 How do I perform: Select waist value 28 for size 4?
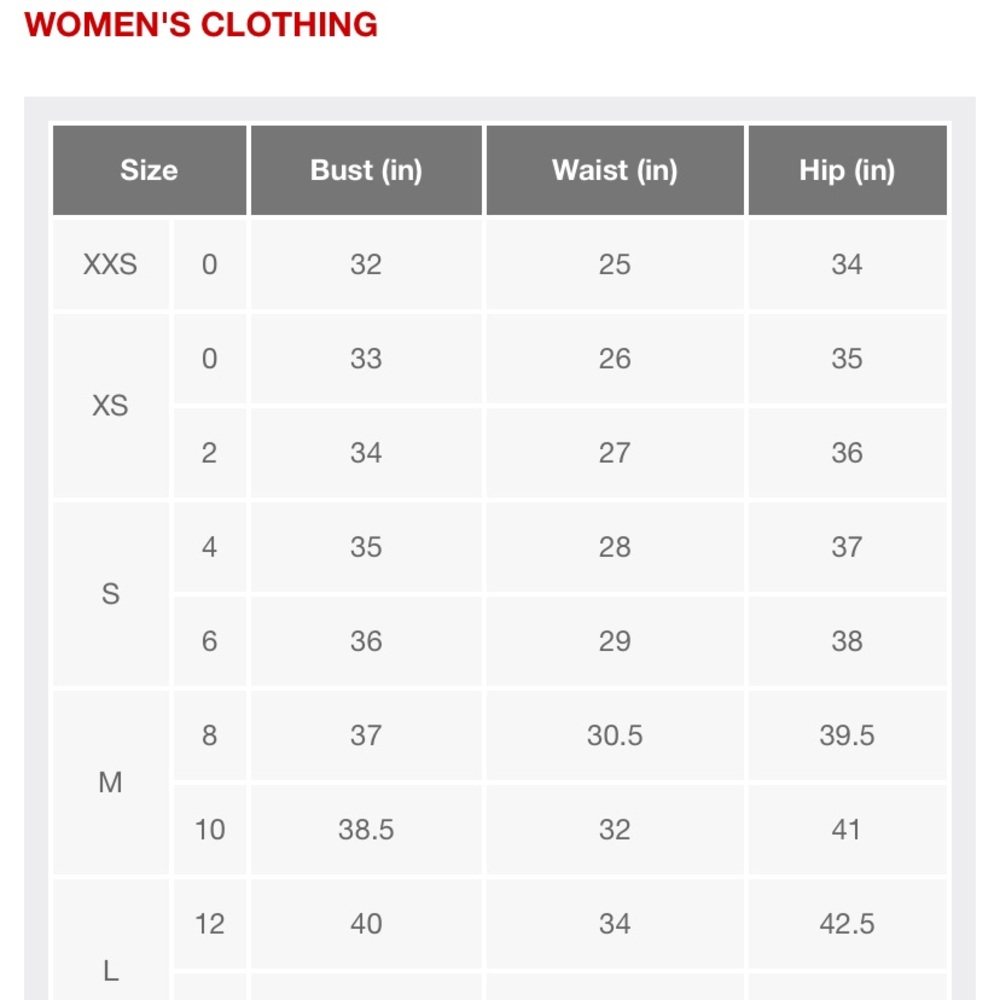click(615, 547)
